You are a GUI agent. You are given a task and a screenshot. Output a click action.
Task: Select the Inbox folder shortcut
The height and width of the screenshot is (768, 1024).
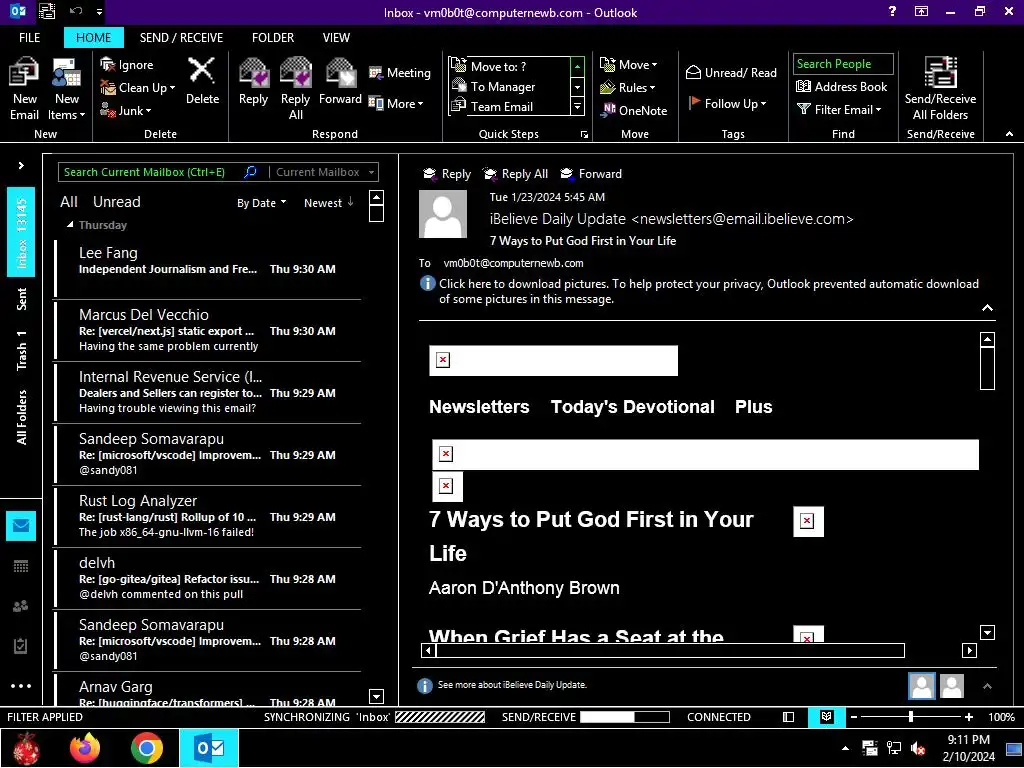tap(21, 232)
